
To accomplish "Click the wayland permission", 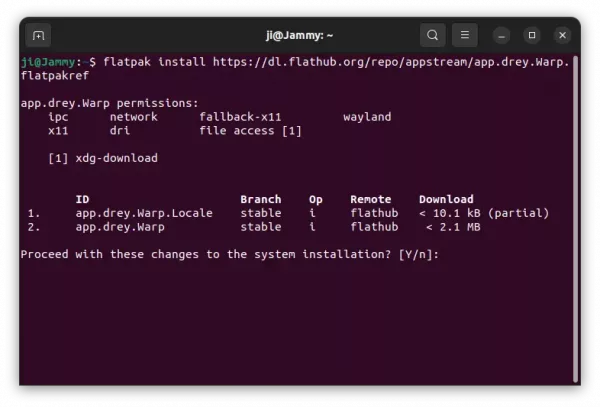I will [x=367, y=117].
